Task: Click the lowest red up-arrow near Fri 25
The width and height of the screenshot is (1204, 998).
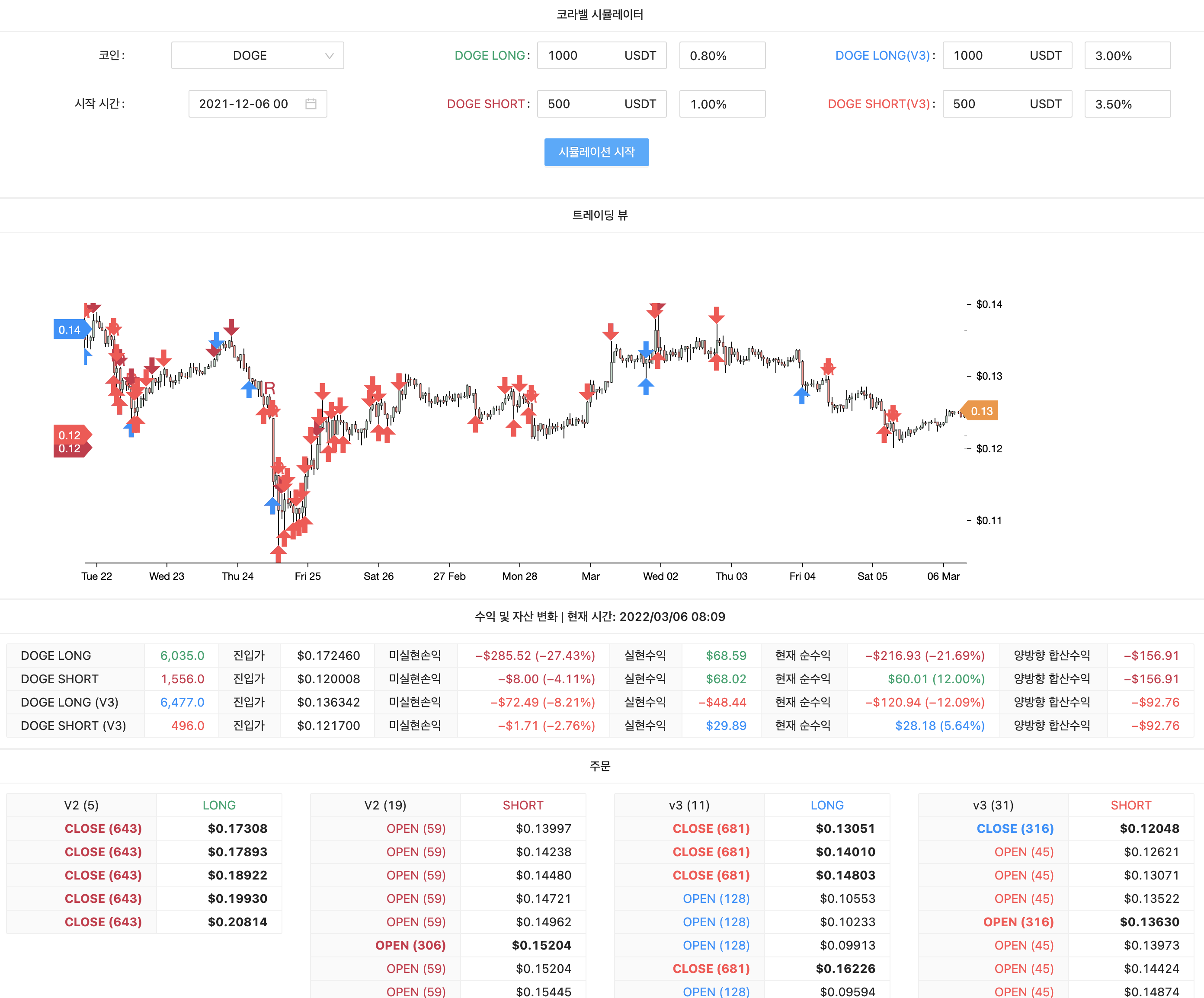Action: tap(278, 554)
